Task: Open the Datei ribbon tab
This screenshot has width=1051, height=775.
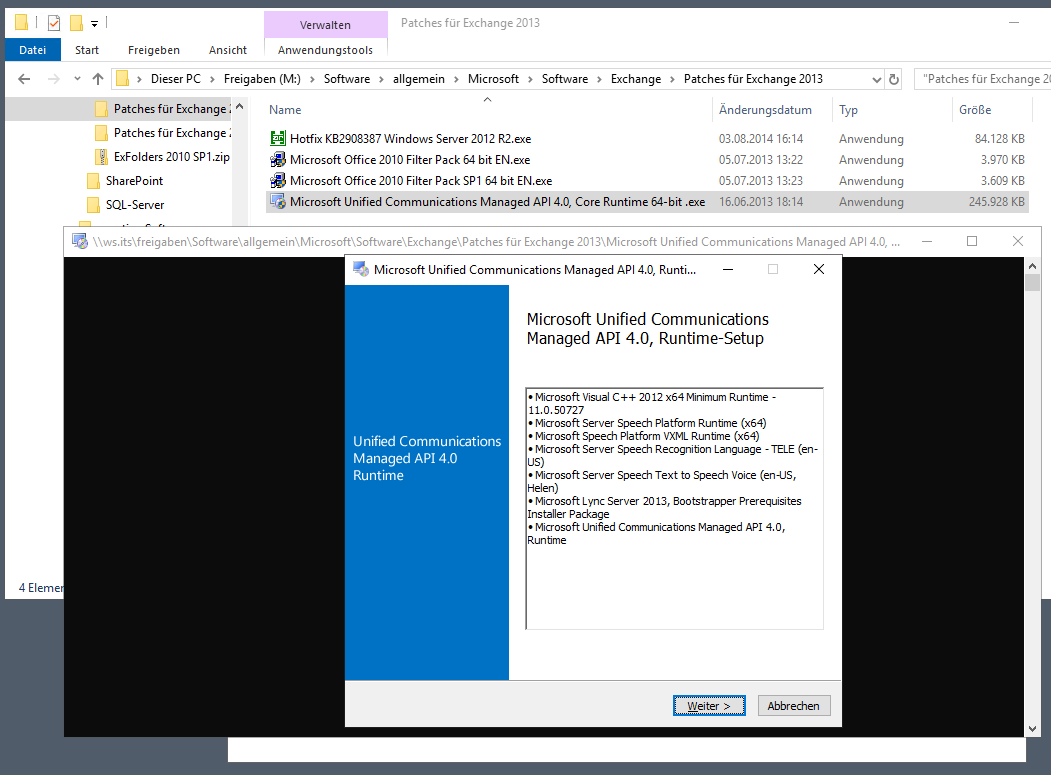Action: 32,50
